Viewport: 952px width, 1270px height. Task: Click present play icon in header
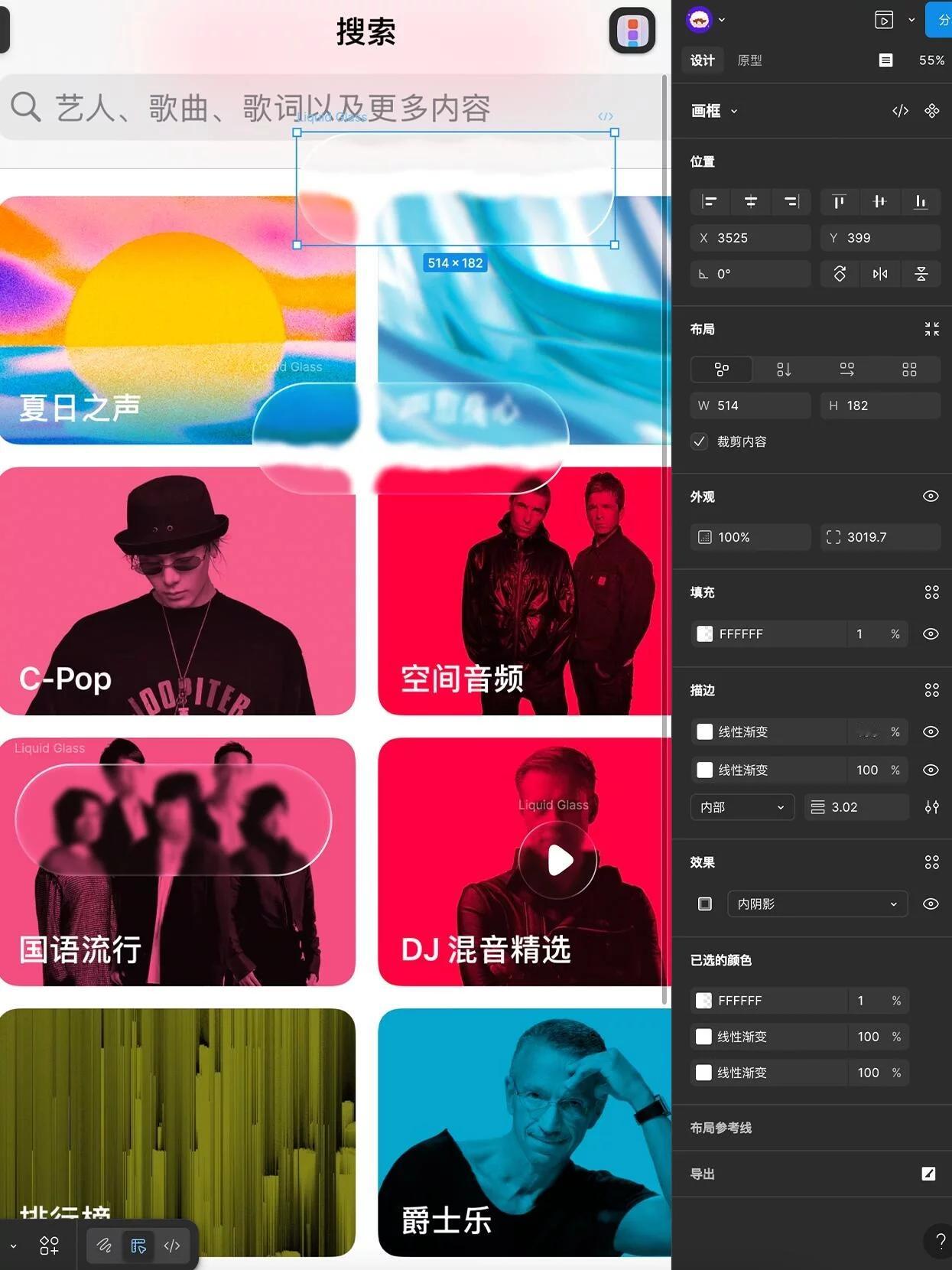click(x=884, y=20)
